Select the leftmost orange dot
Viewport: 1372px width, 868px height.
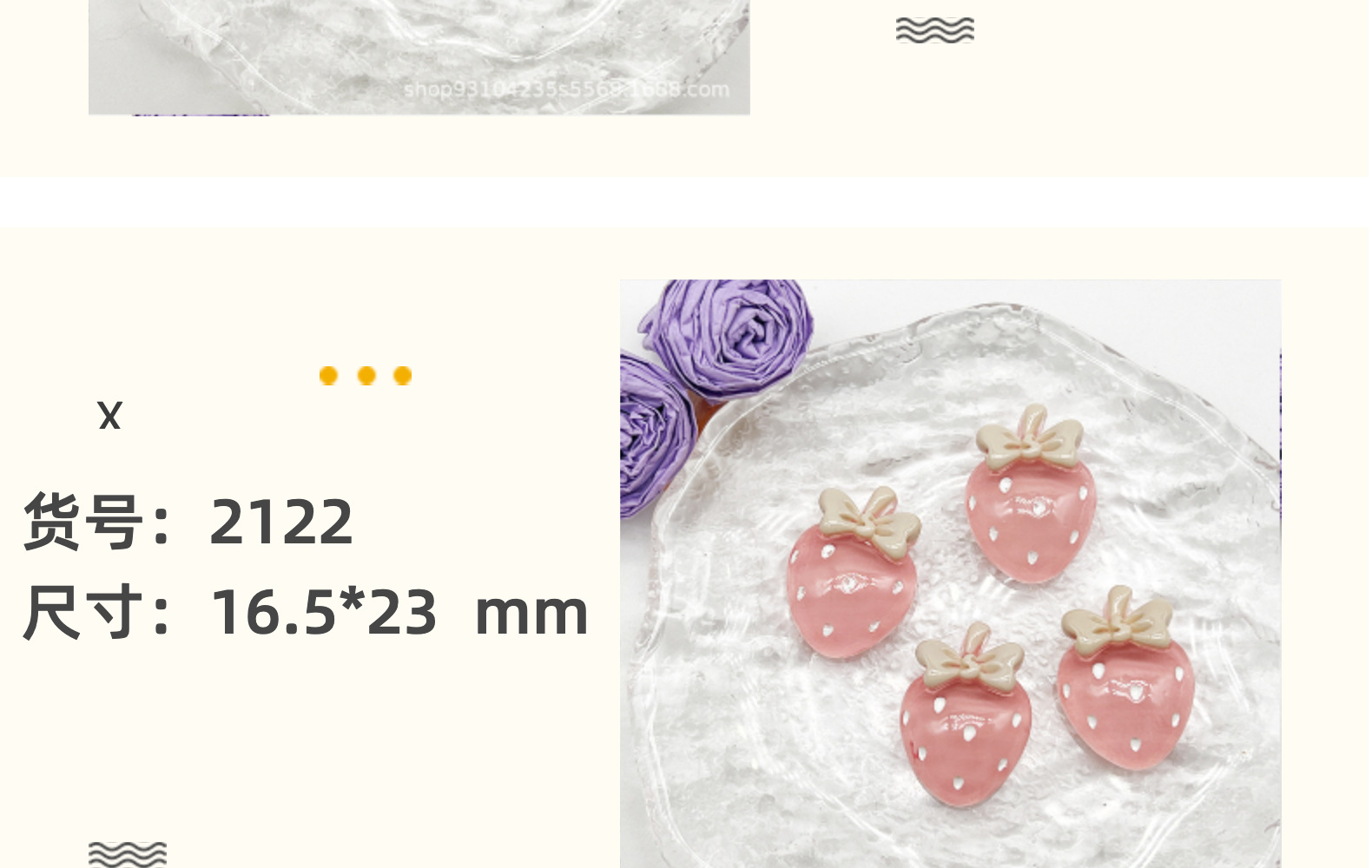(x=328, y=375)
